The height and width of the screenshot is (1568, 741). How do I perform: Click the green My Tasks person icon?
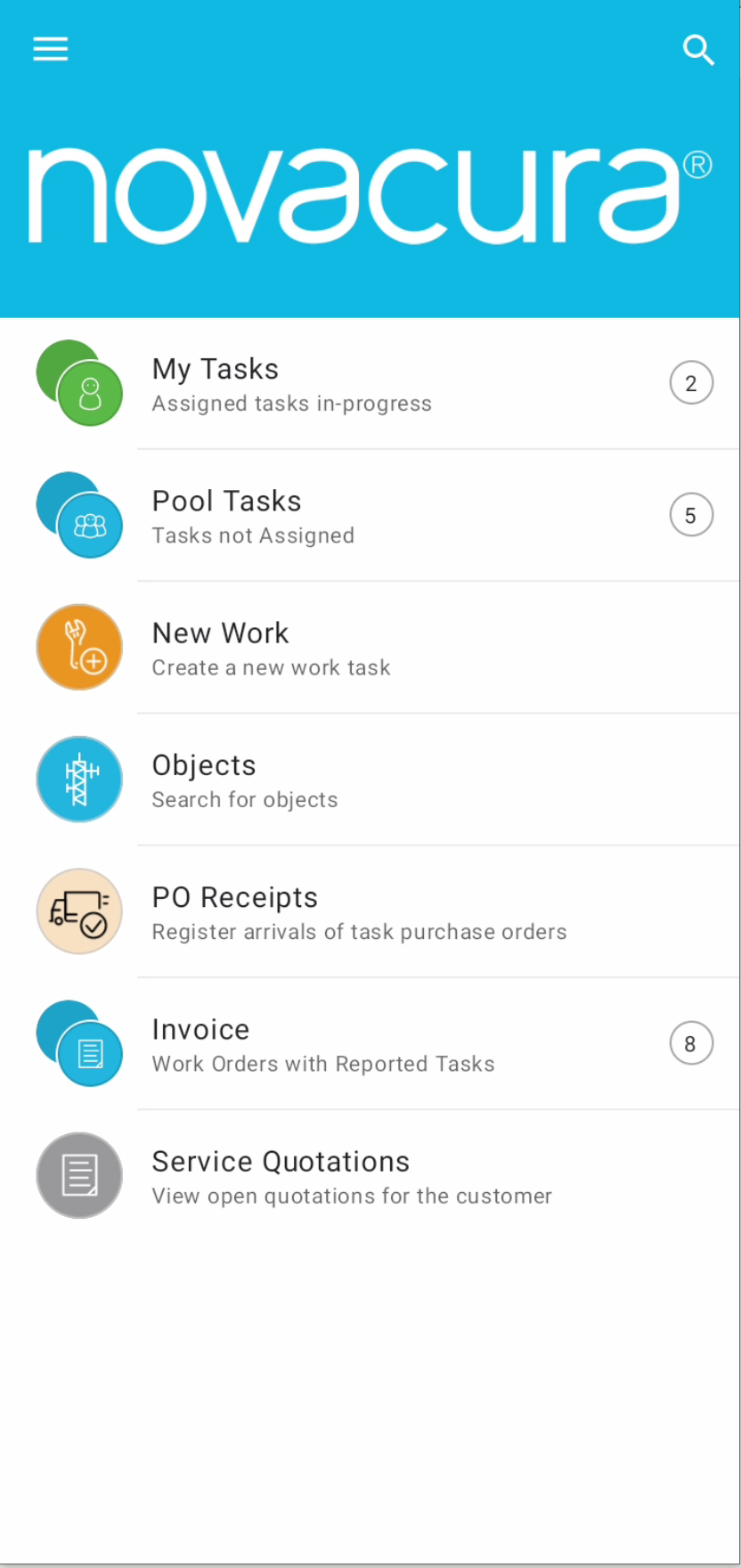88,393
